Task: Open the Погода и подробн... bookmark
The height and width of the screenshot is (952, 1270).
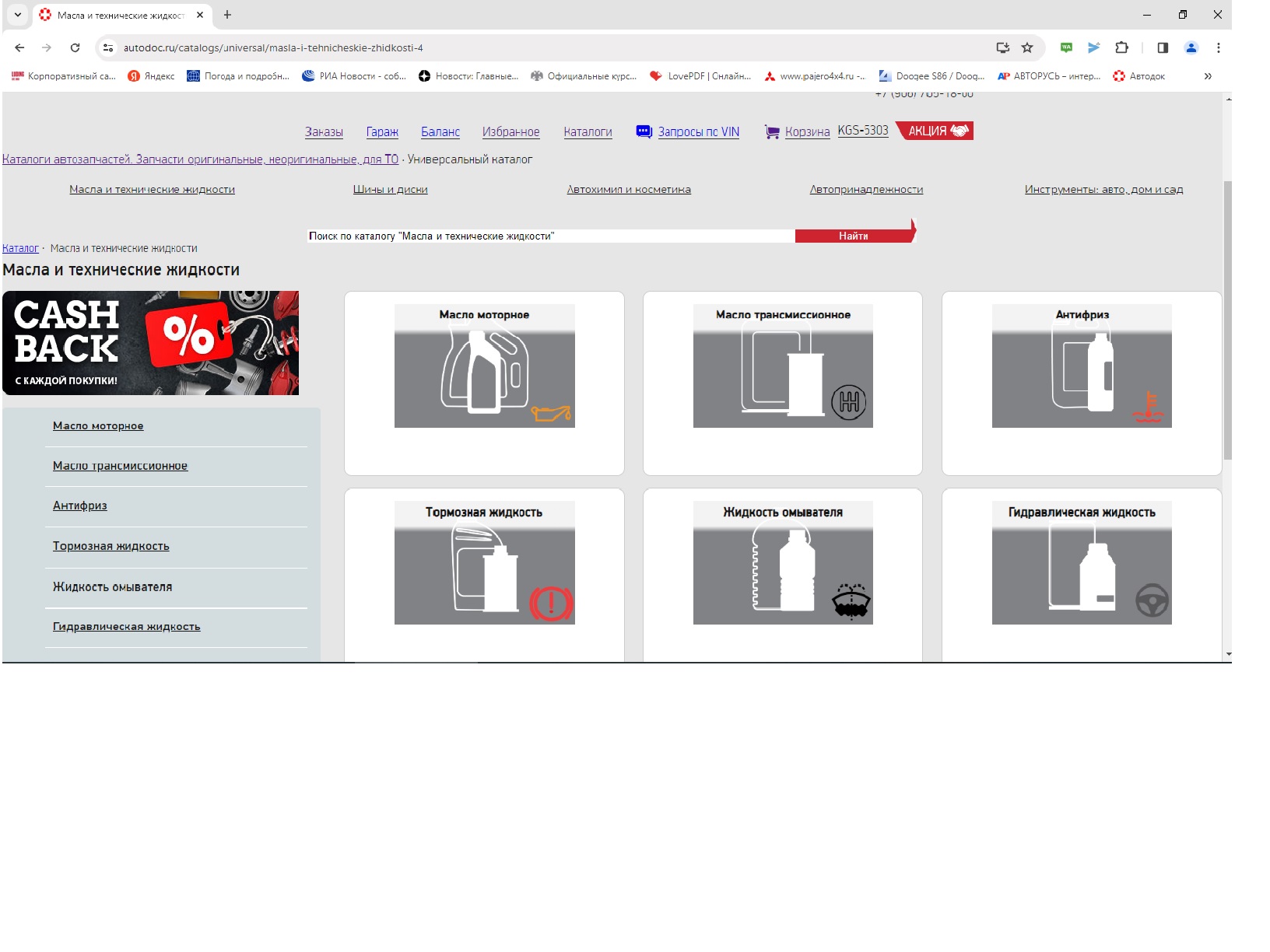Action: click(x=238, y=76)
